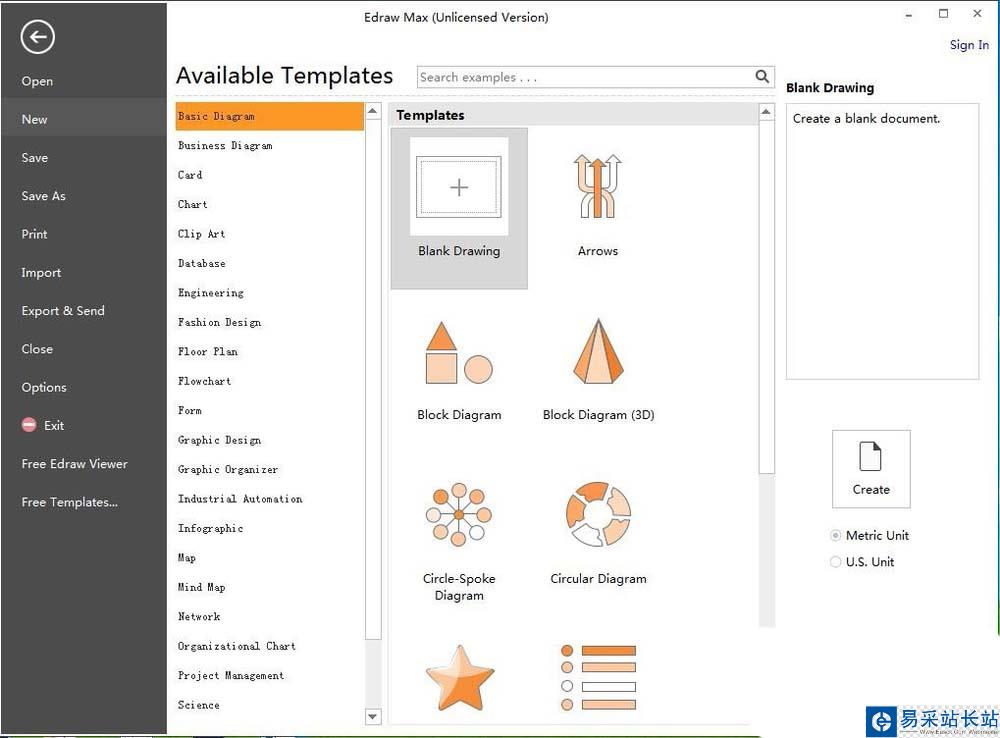Select the Basic Diagram category
This screenshot has height=738, width=1000.
pyautogui.click(x=270, y=116)
